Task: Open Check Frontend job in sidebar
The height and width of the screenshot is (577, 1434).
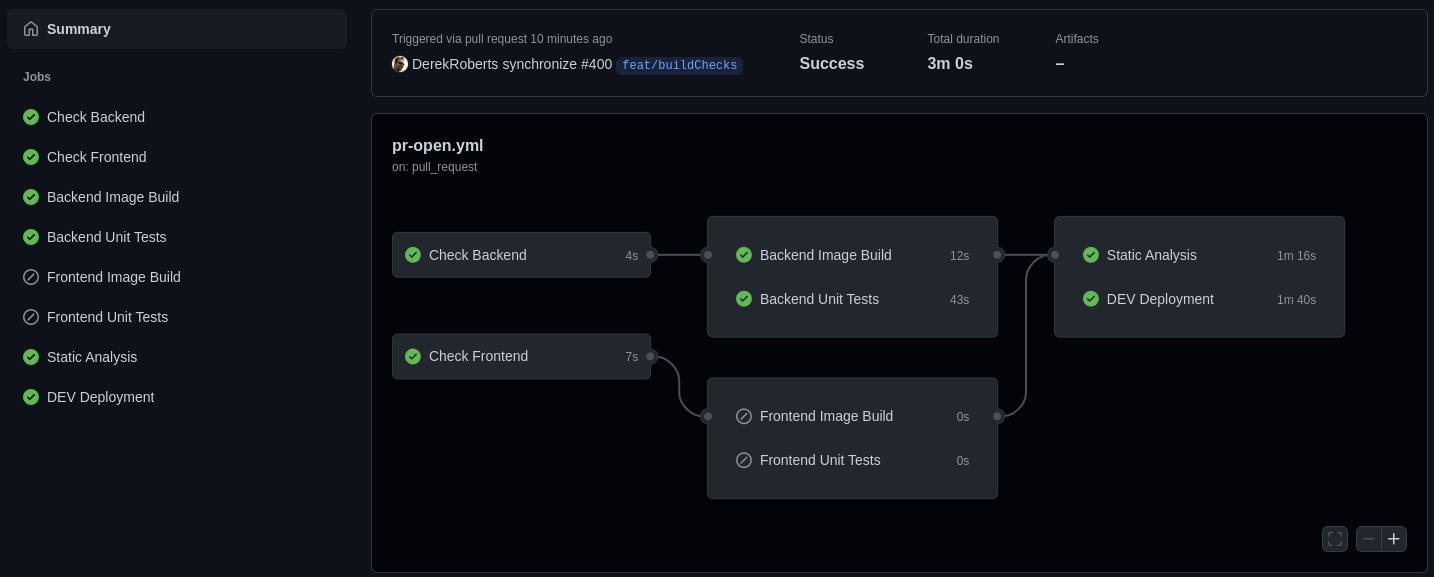Action: pos(96,157)
